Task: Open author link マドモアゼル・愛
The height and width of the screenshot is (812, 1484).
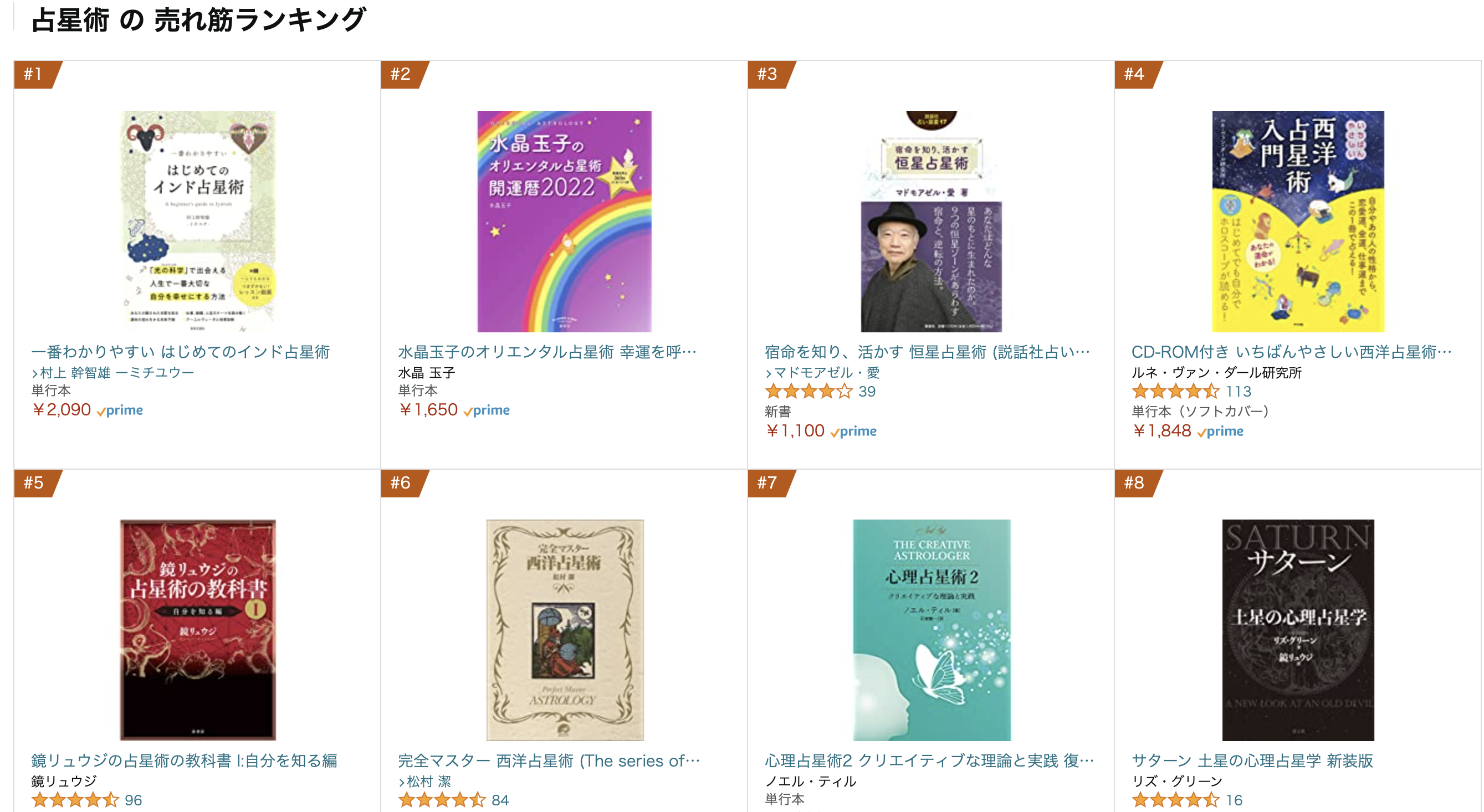Action: point(826,373)
